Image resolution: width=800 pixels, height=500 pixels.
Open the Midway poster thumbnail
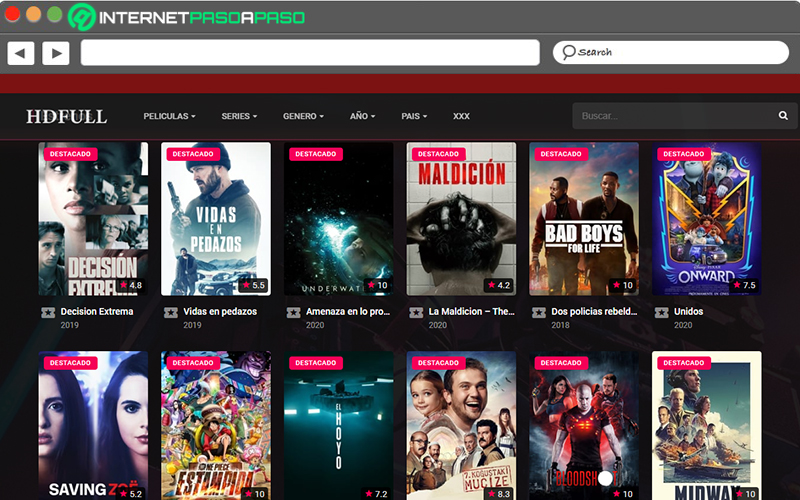coord(707,426)
